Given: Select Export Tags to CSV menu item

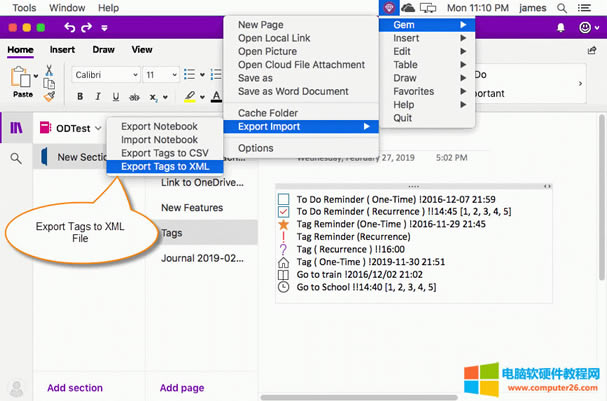Looking at the screenshot, I should tap(165, 153).
